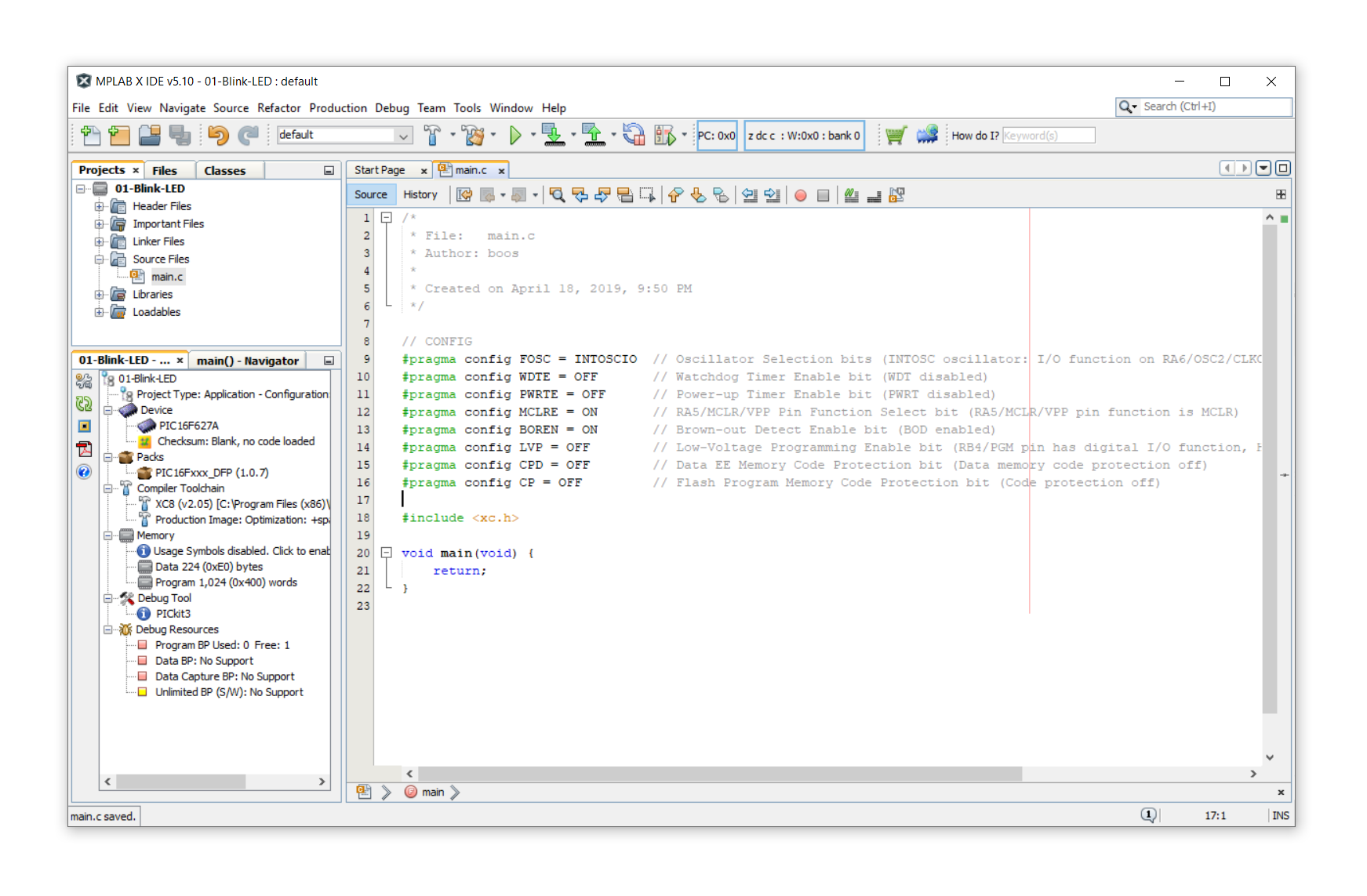Toggle rectangular selection mode
Viewport: 1367px width, 896px height.
(647, 195)
